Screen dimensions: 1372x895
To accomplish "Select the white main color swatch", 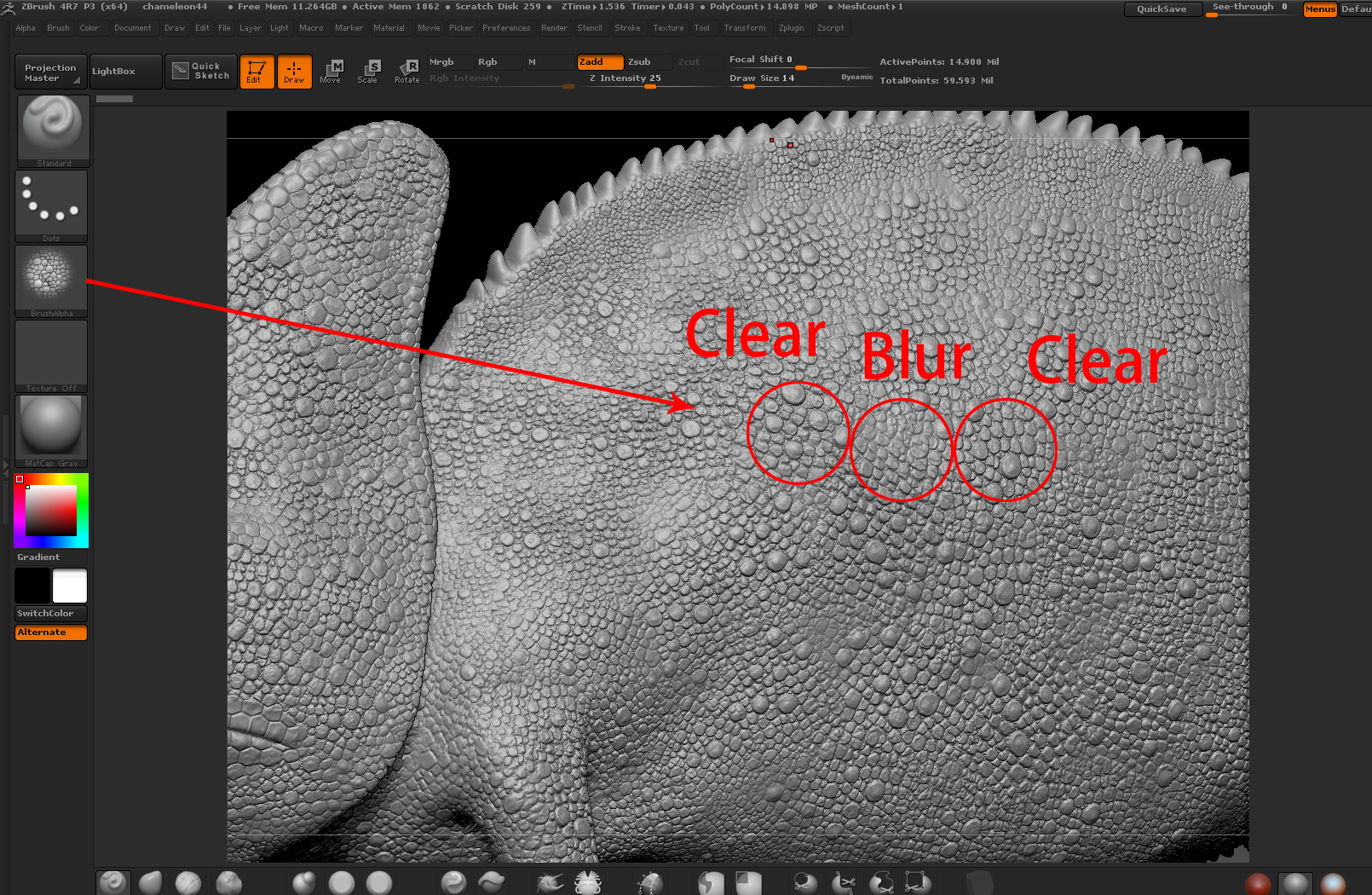I will (70, 586).
